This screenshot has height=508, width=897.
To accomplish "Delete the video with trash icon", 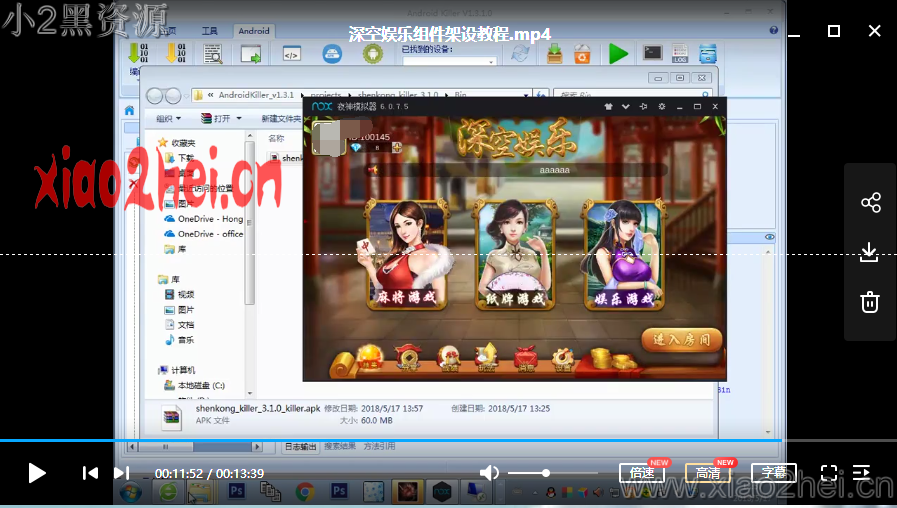I will (870, 301).
